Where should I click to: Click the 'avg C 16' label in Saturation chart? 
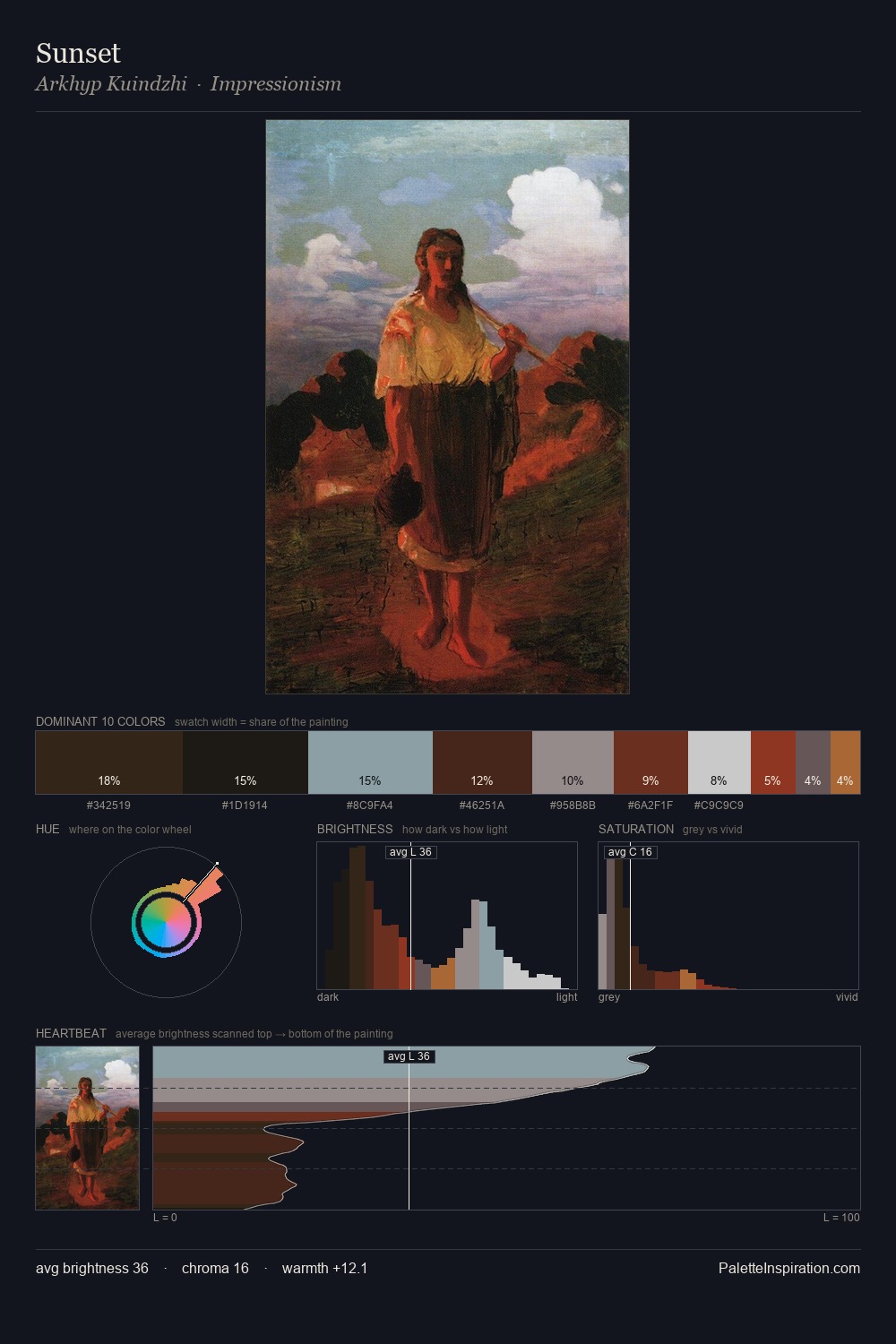coord(630,852)
